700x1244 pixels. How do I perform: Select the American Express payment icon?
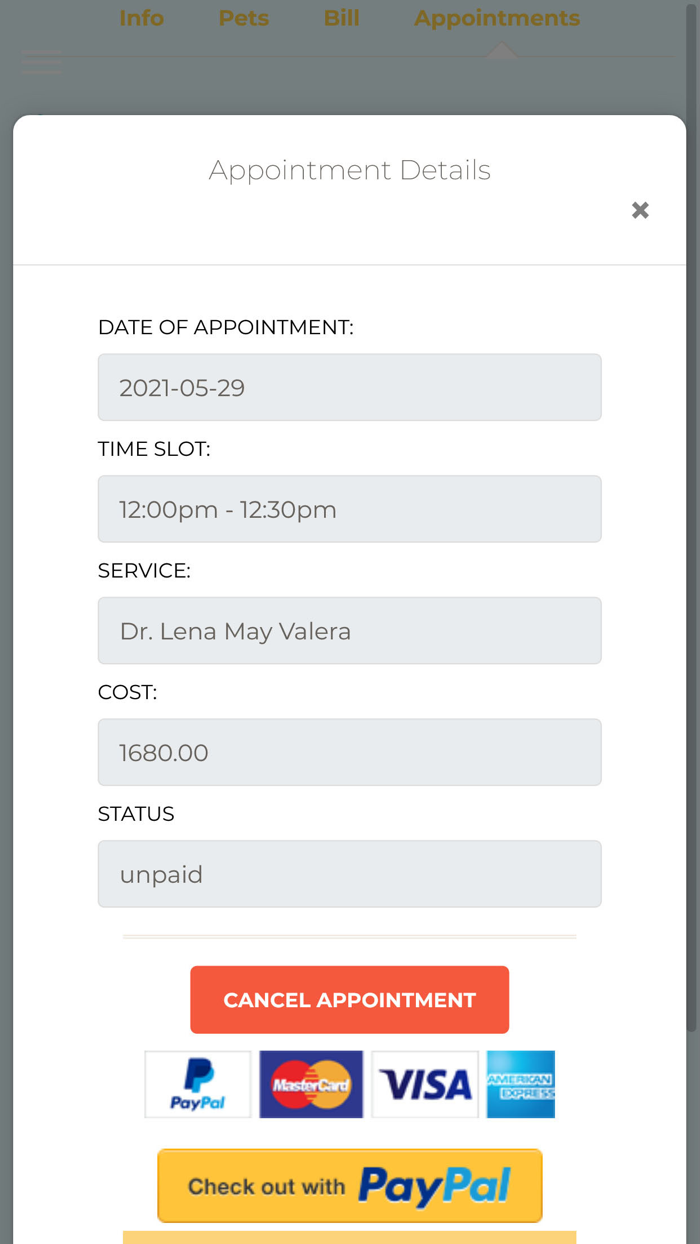pos(520,1084)
